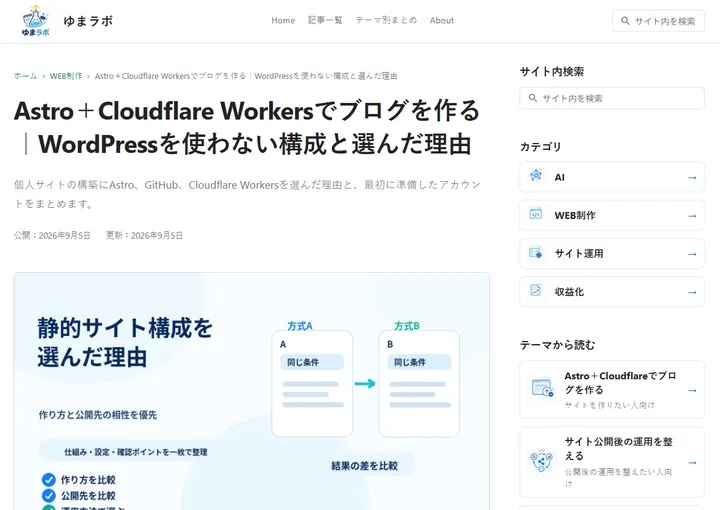
Task: Click the WEB制作 category code icon
Action: pyautogui.click(x=536, y=214)
